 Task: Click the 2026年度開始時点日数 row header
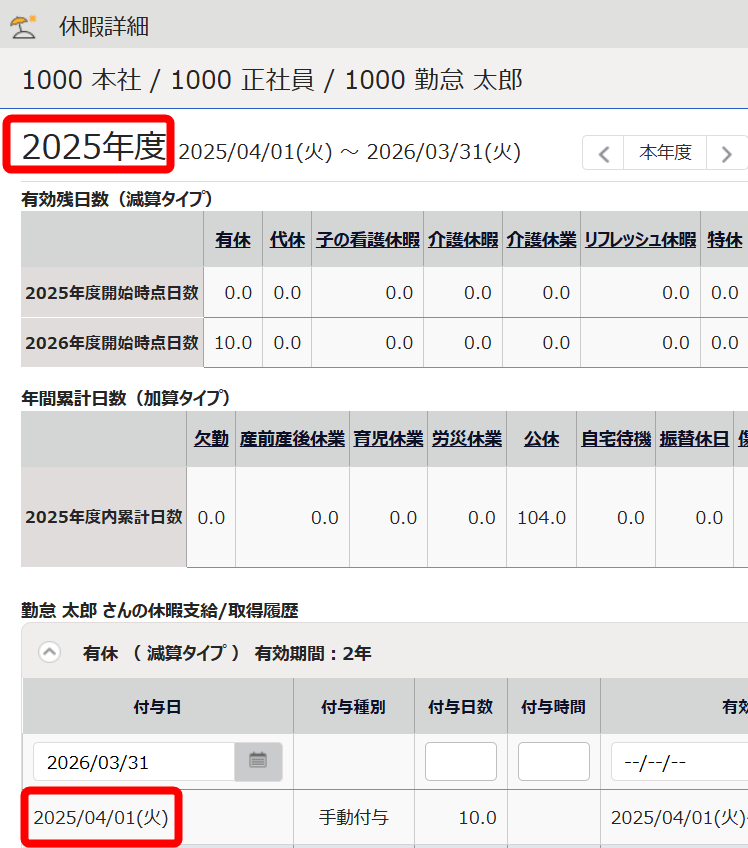pyautogui.click(x=112, y=343)
